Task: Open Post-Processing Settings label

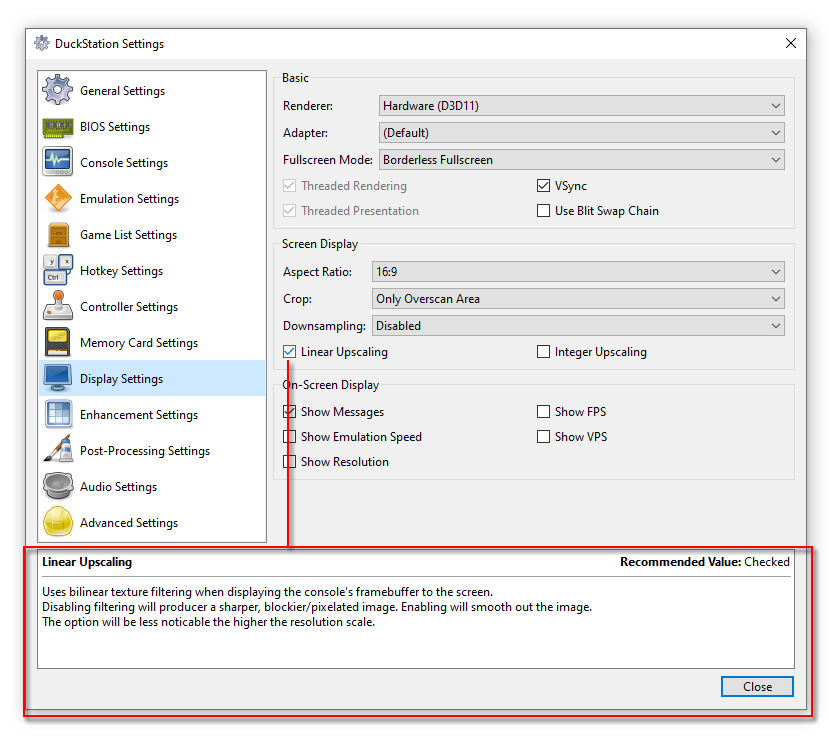Action: 145,451
